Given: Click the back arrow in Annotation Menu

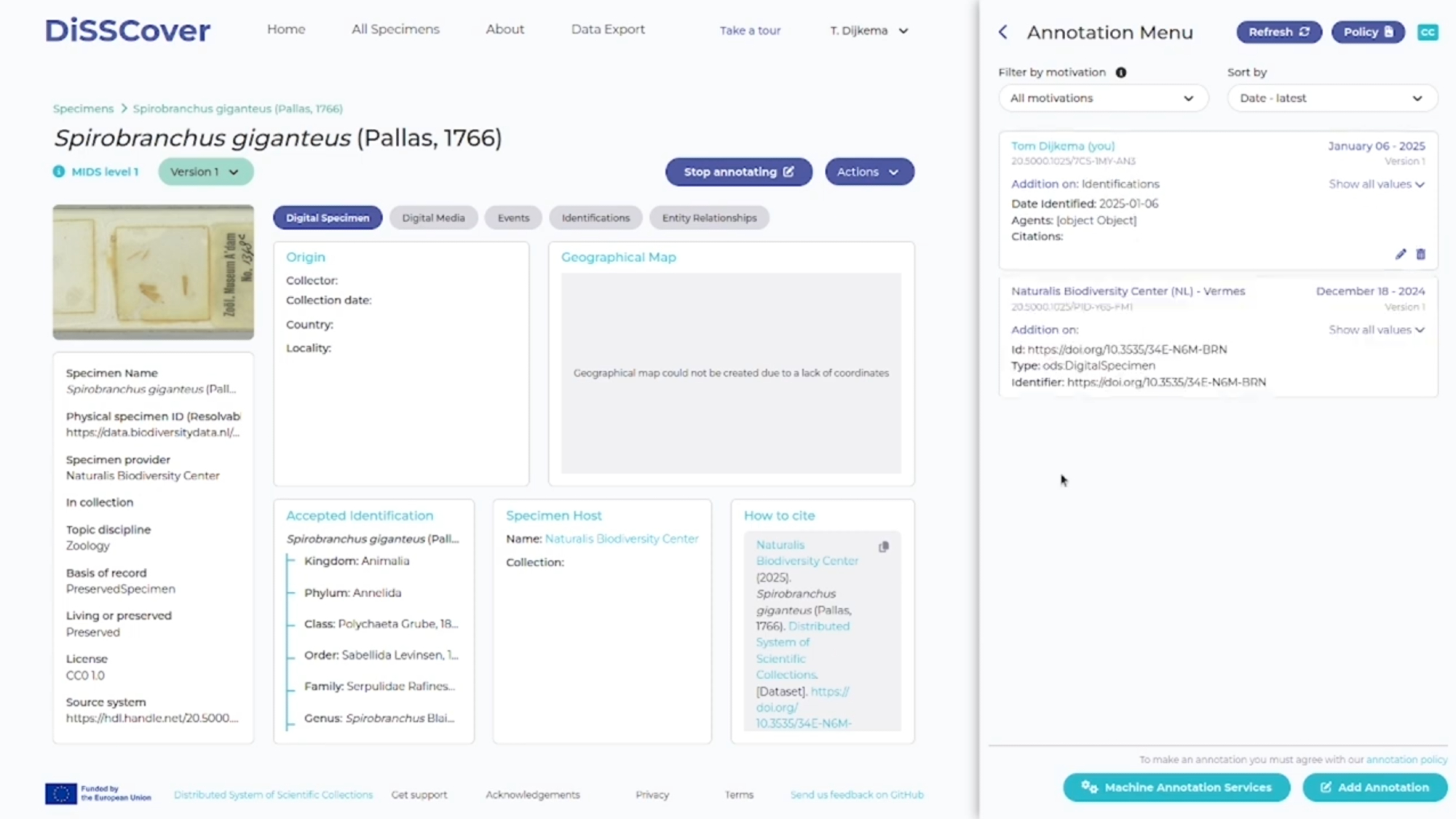Looking at the screenshot, I should pyautogui.click(x=1003, y=32).
